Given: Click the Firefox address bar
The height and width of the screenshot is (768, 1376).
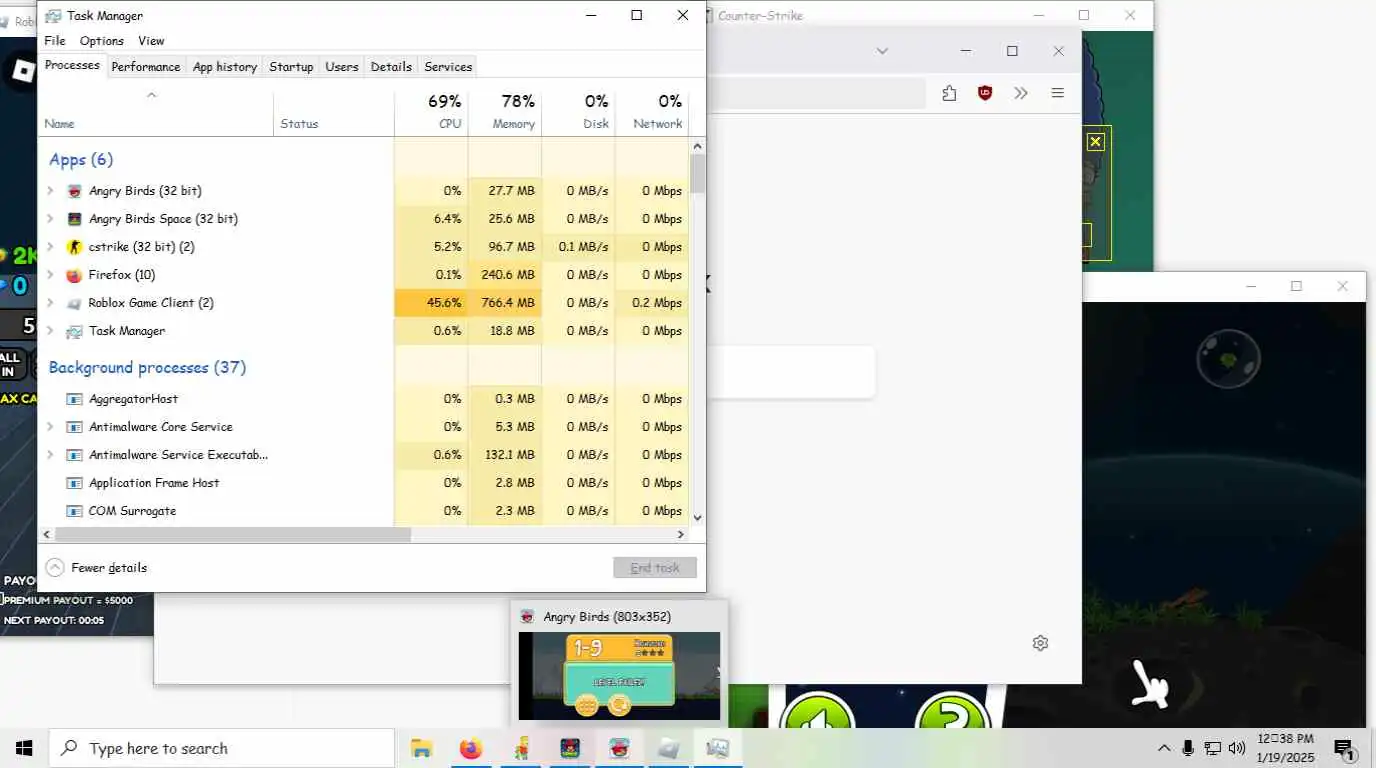Looking at the screenshot, I should tap(815, 93).
